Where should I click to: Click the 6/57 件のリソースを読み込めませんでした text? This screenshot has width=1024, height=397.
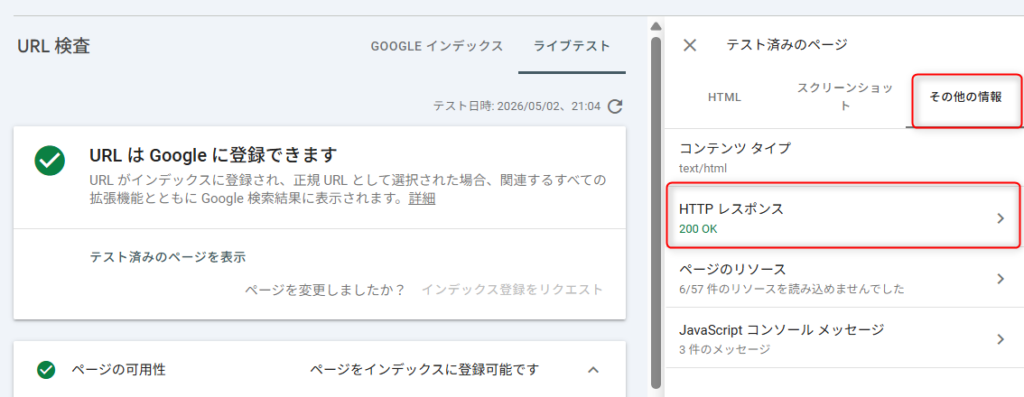pos(792,289)
